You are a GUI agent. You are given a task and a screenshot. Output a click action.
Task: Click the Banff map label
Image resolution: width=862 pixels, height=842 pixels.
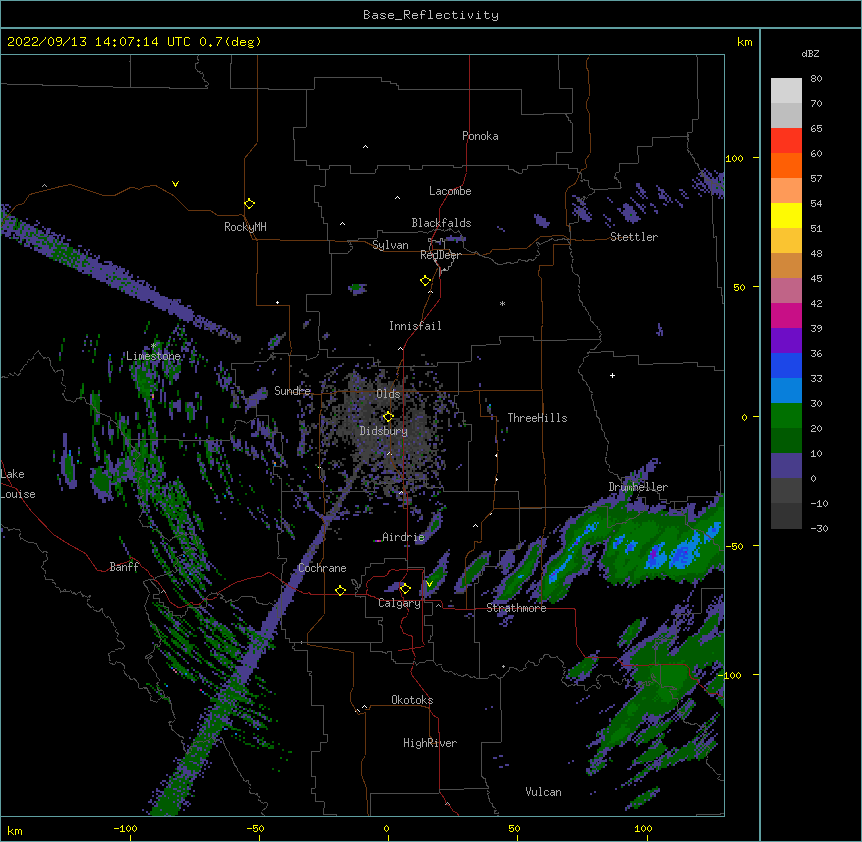[124, 567]
